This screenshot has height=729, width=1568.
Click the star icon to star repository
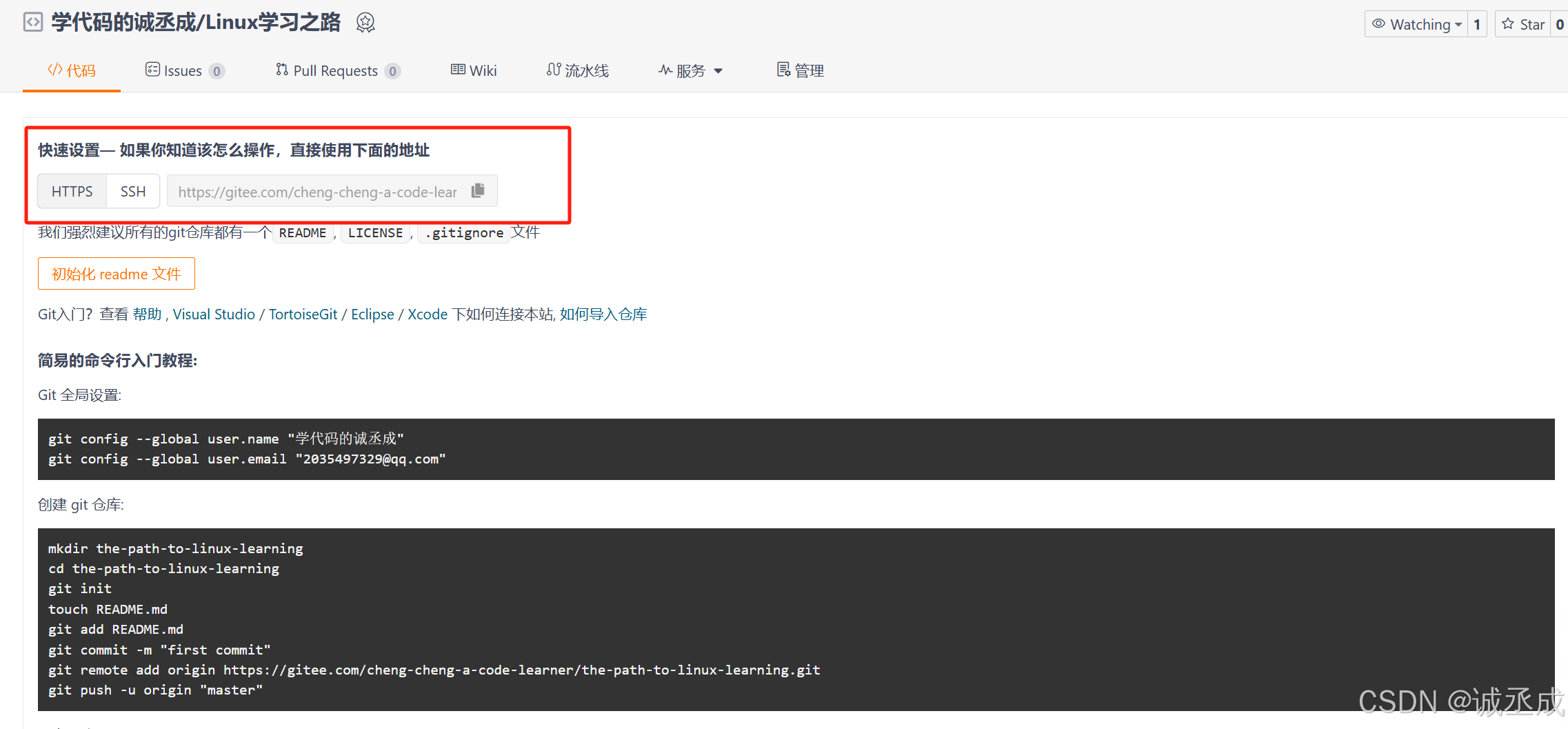pos(1508,24)
